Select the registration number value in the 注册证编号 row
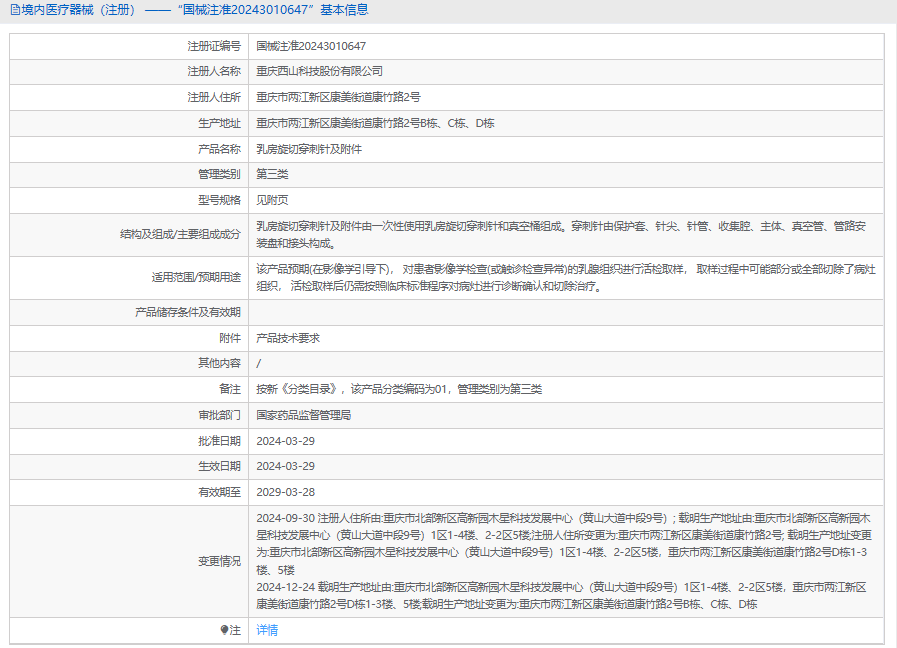The image size is (897, 648). click(311, 46)
